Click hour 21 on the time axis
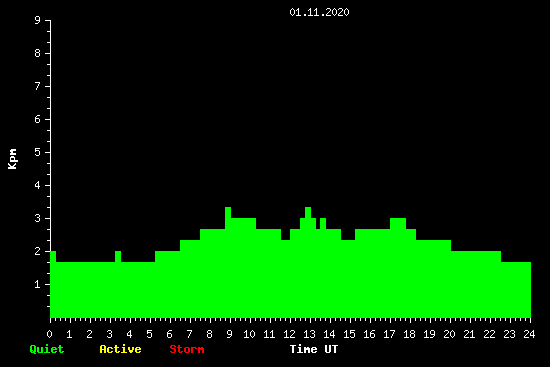The image size is (550, 367). [x=469, y=334]
